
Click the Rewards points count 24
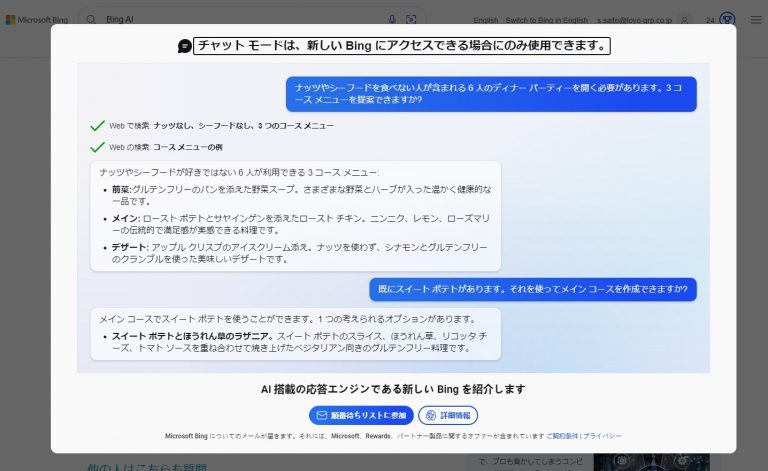coord(710,20)
